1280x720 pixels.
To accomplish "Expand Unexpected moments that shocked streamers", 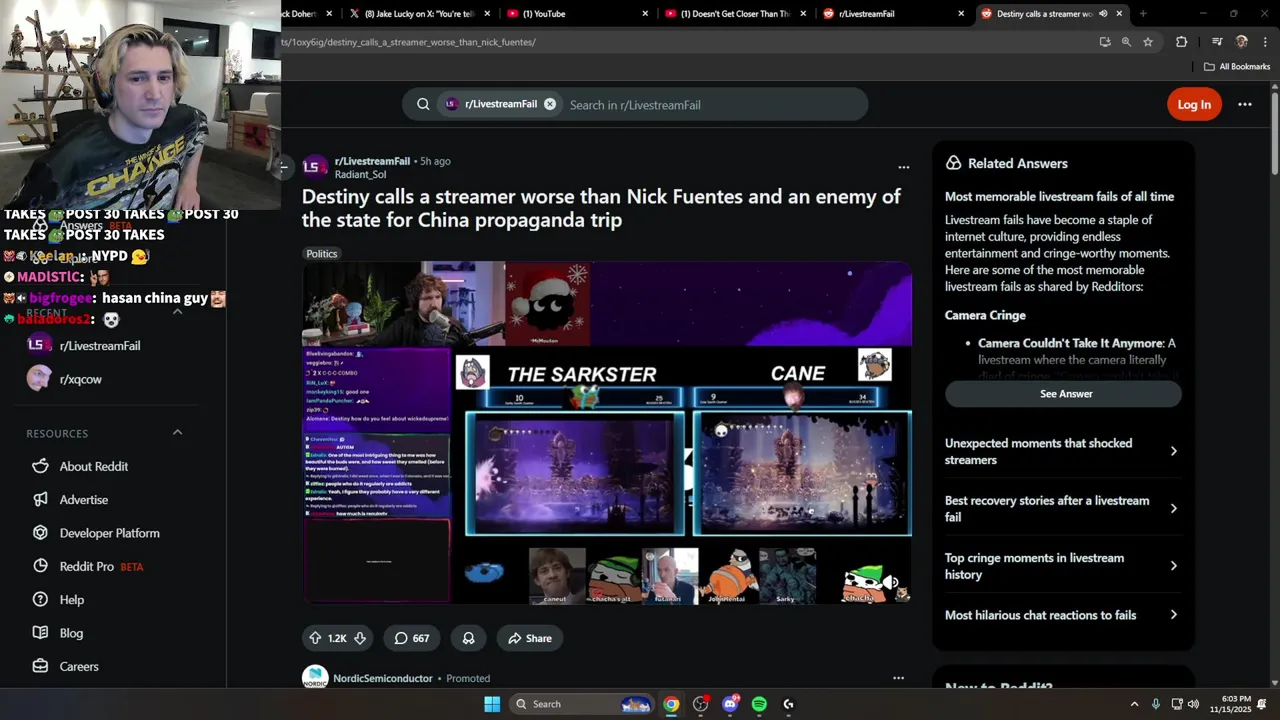I will tap(1062, 451).
